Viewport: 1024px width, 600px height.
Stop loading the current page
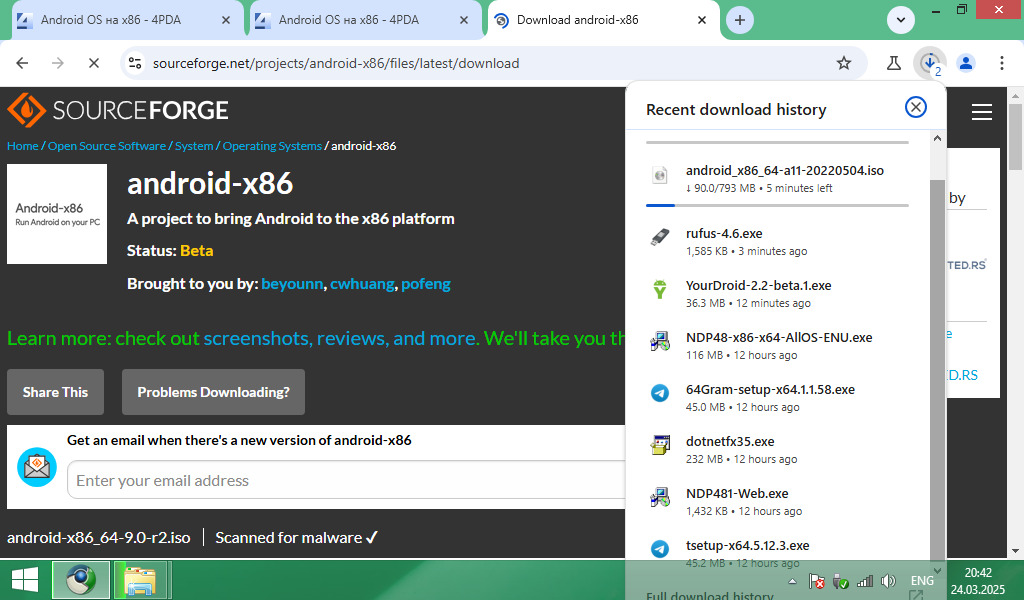tap(93, 63)
